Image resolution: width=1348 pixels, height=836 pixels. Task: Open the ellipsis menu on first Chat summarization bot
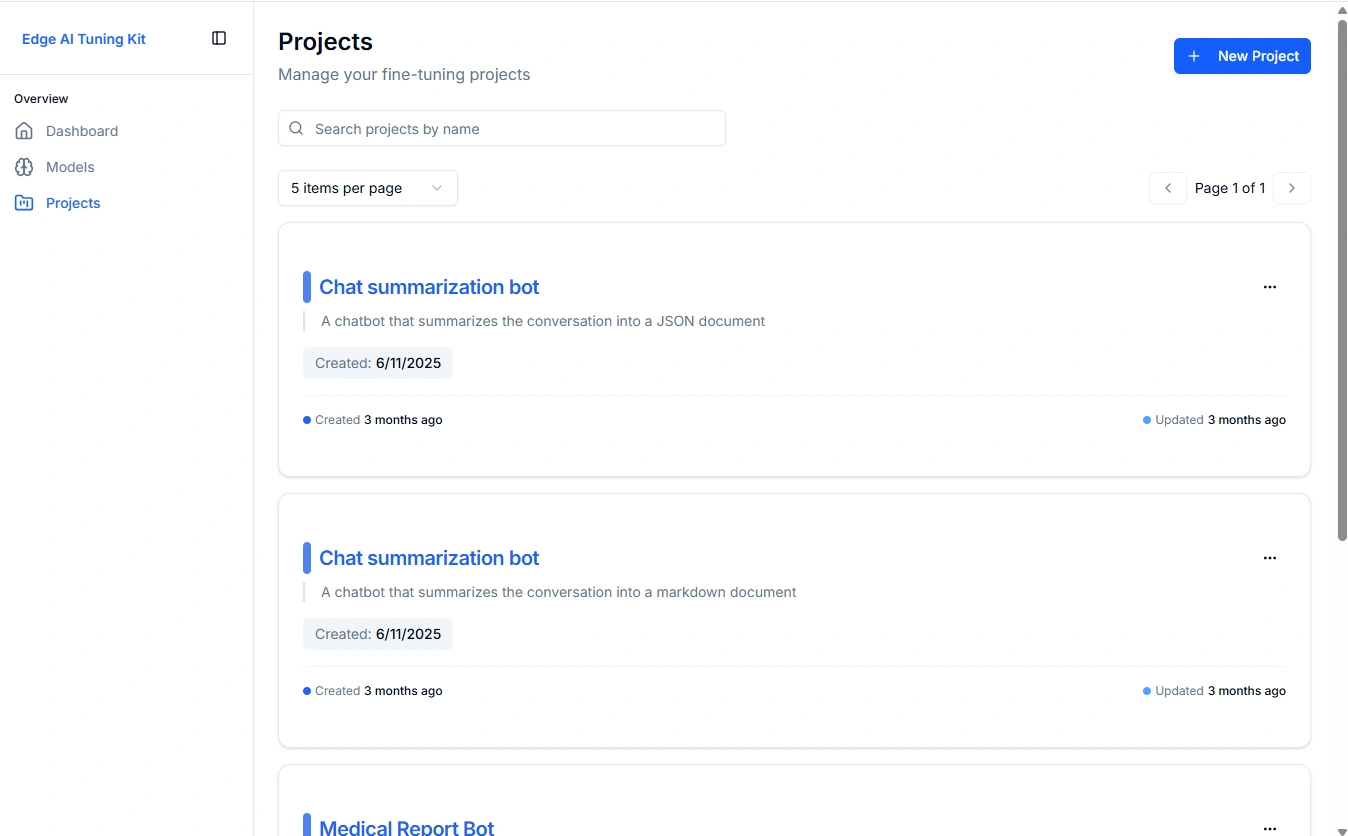point(1270,287)
